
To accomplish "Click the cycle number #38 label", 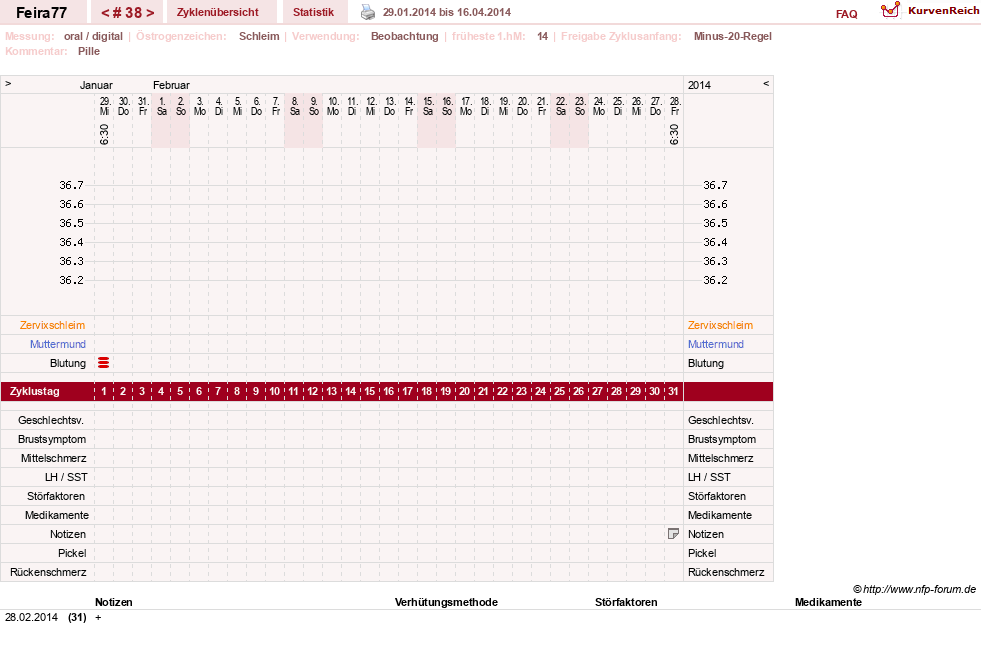I will coord(128,13).
